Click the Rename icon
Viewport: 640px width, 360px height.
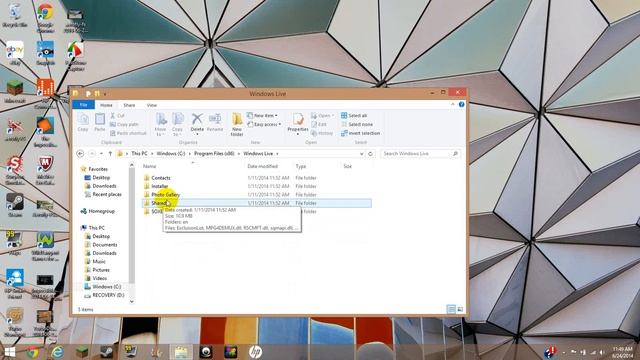point(215,122)
